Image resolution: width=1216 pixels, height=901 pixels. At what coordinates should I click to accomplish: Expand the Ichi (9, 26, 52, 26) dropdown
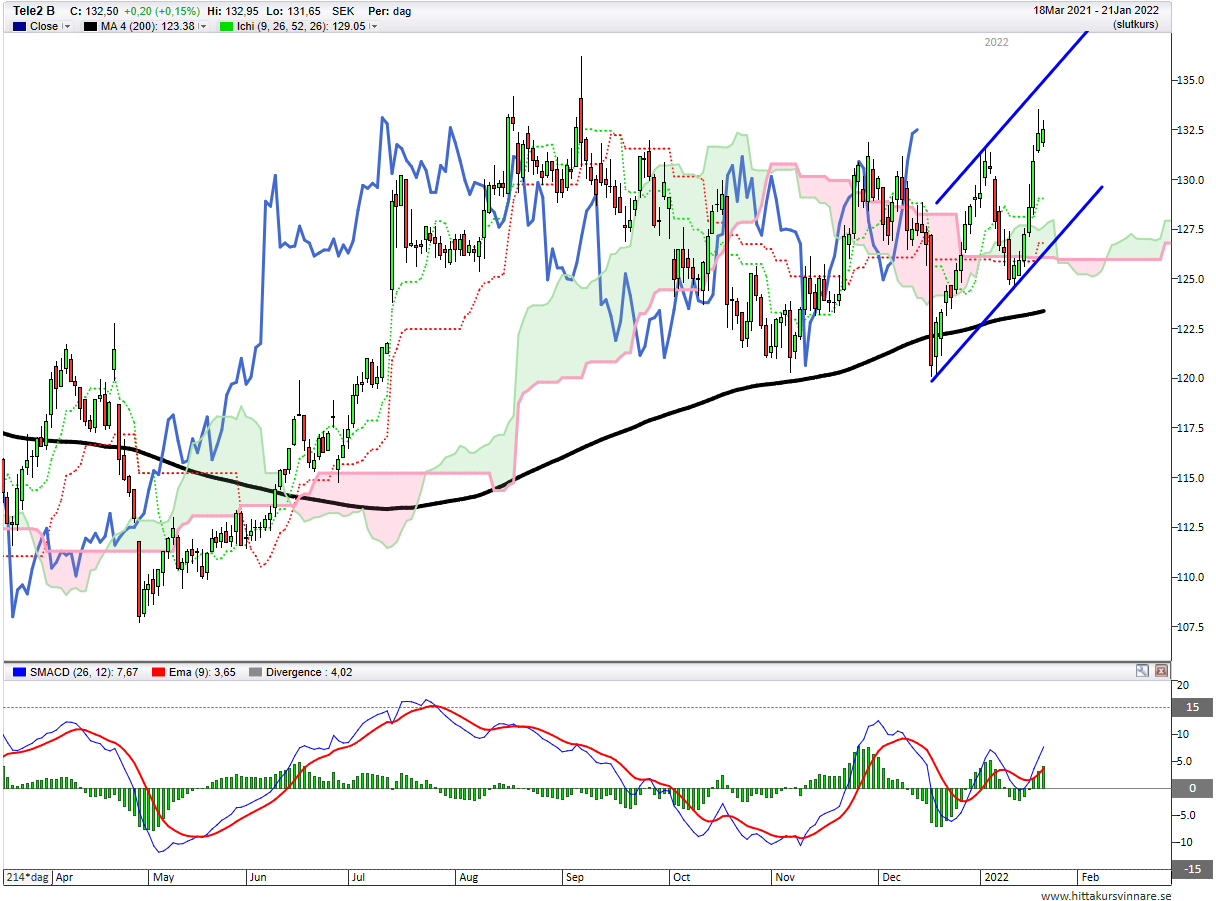[x=374, y=27]
